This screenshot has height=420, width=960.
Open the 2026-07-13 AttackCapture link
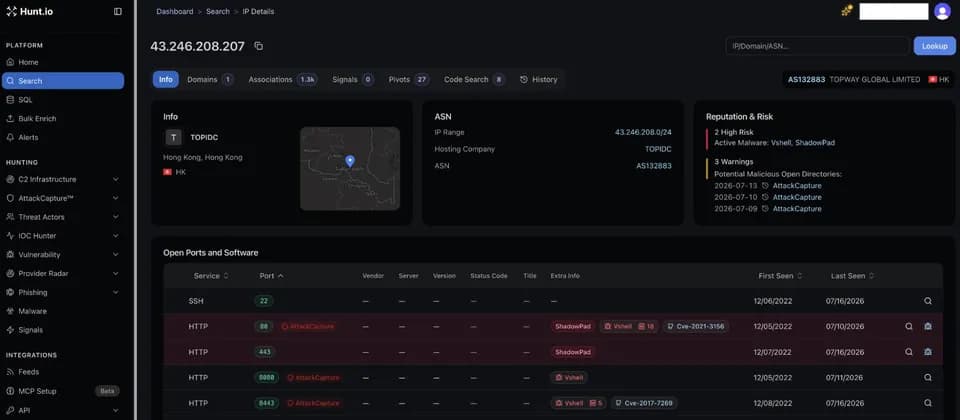[797, 186]
